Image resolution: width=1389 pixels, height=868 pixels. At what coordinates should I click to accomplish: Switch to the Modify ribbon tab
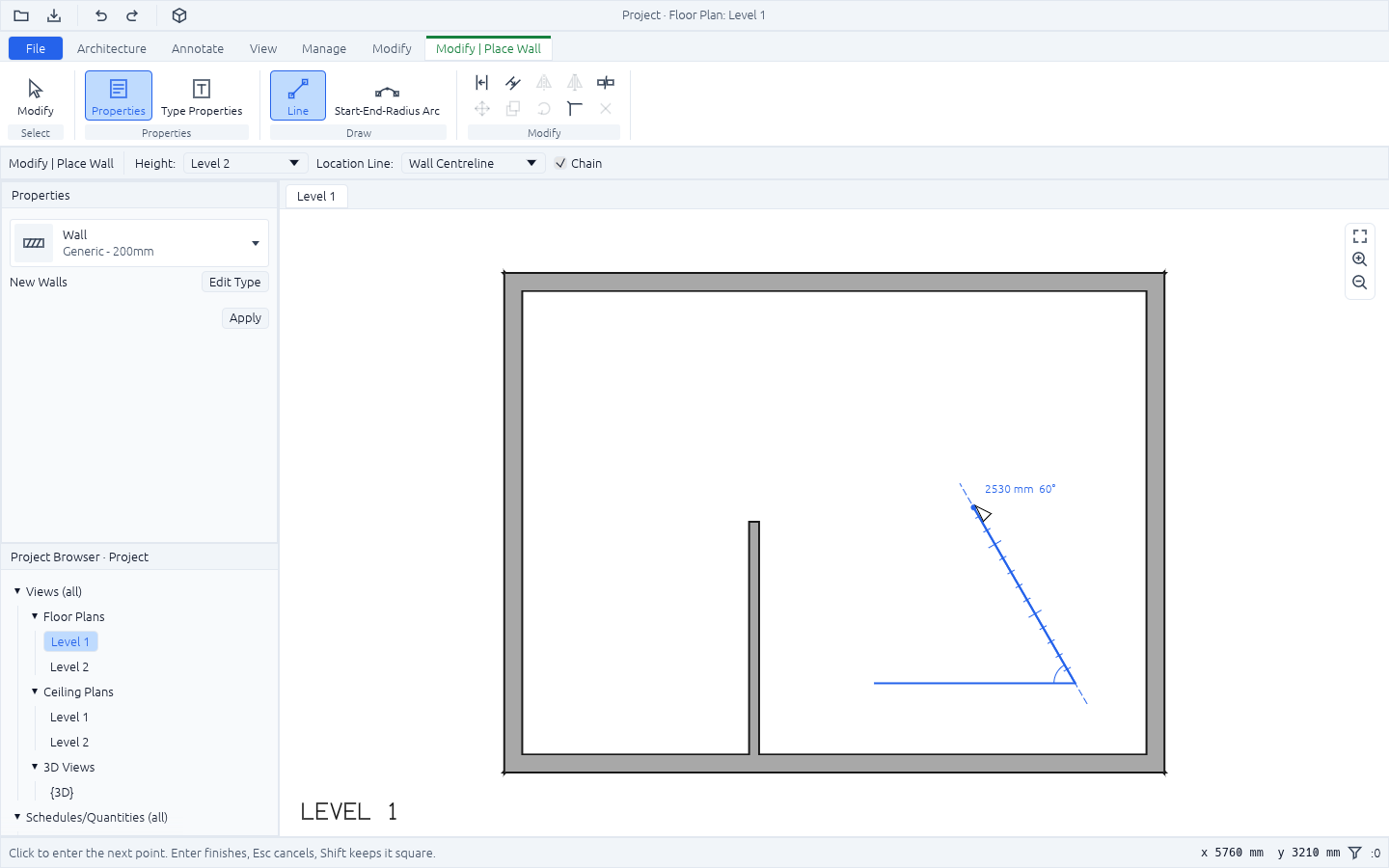click(x=392, y=48)
